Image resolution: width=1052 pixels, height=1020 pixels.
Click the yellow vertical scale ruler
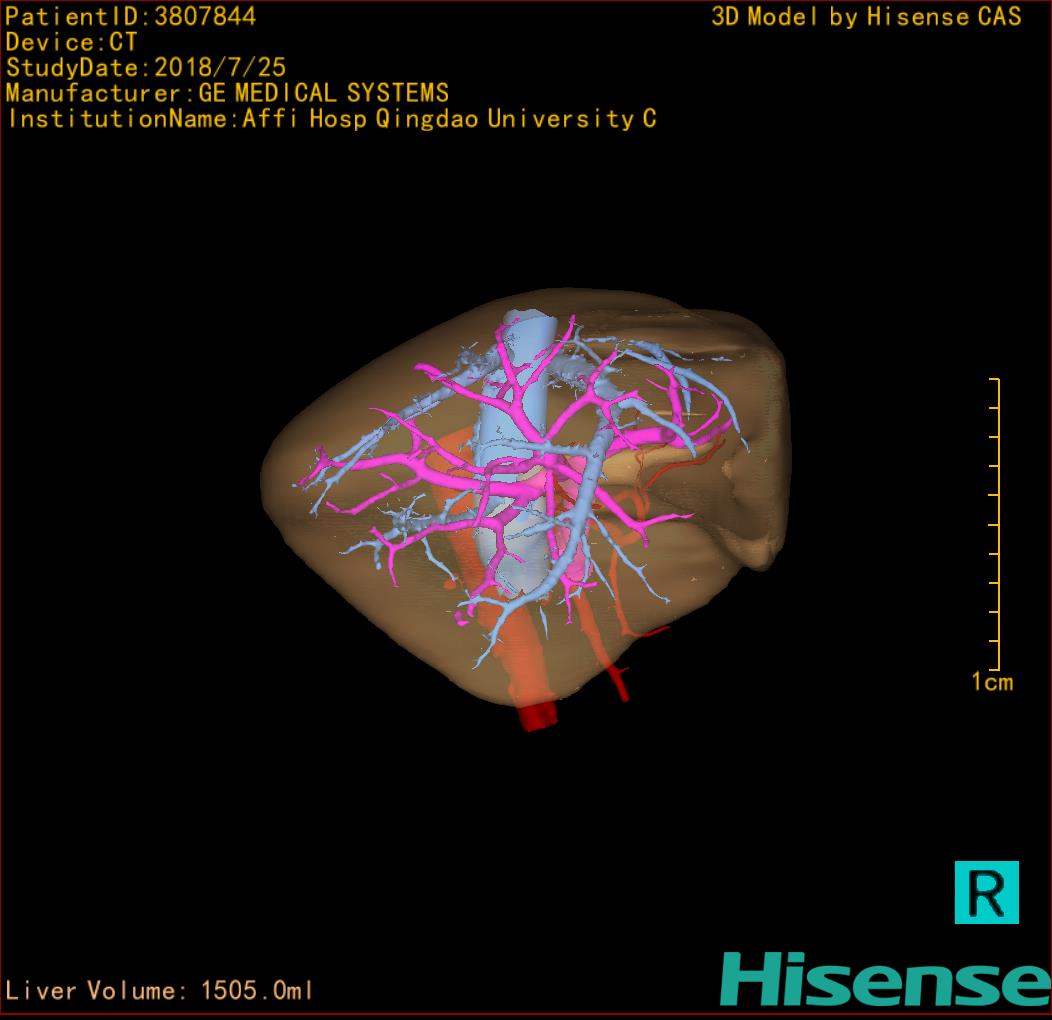[994, 524]
